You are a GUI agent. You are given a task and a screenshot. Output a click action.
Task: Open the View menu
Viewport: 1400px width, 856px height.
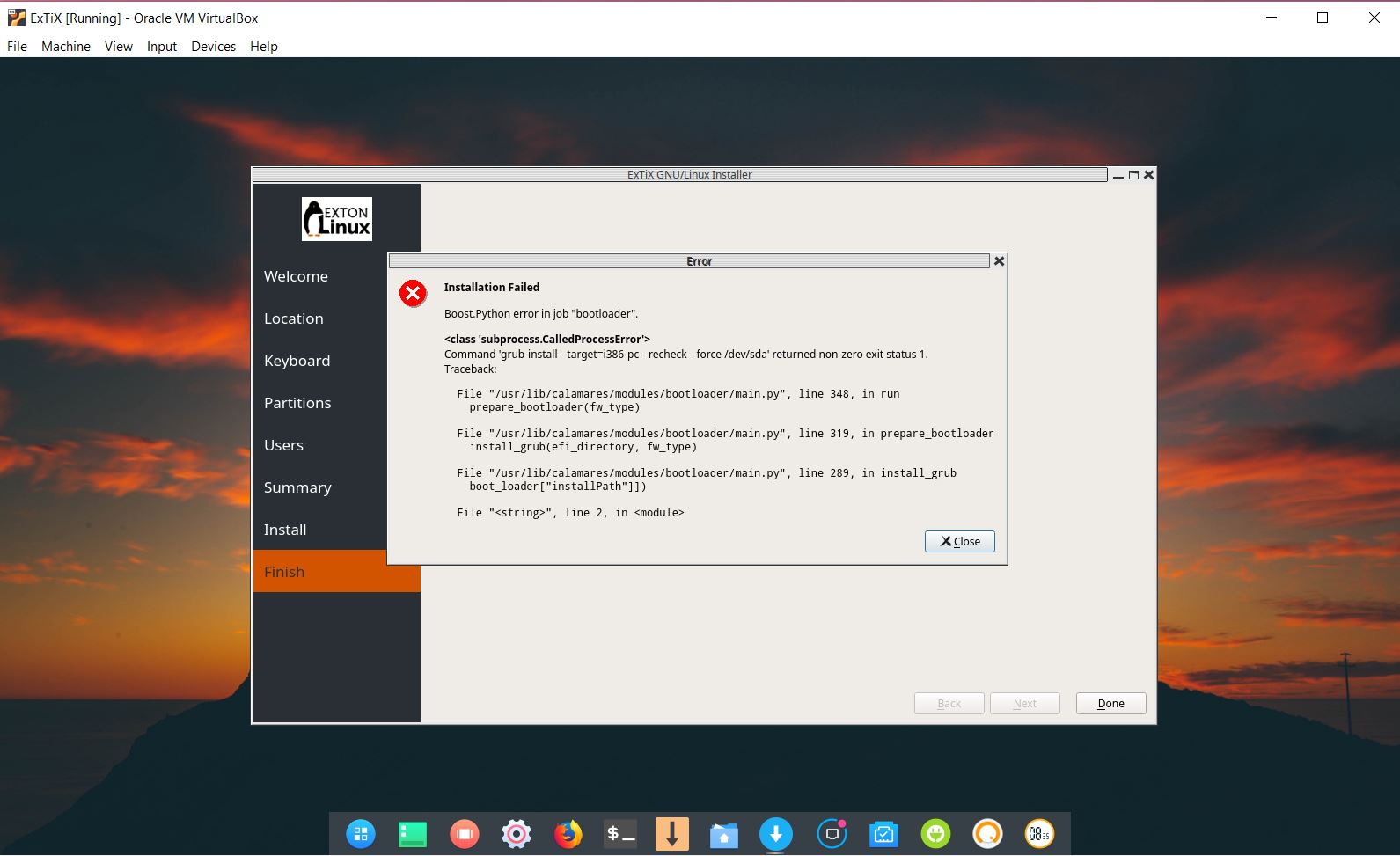(119, 46)
